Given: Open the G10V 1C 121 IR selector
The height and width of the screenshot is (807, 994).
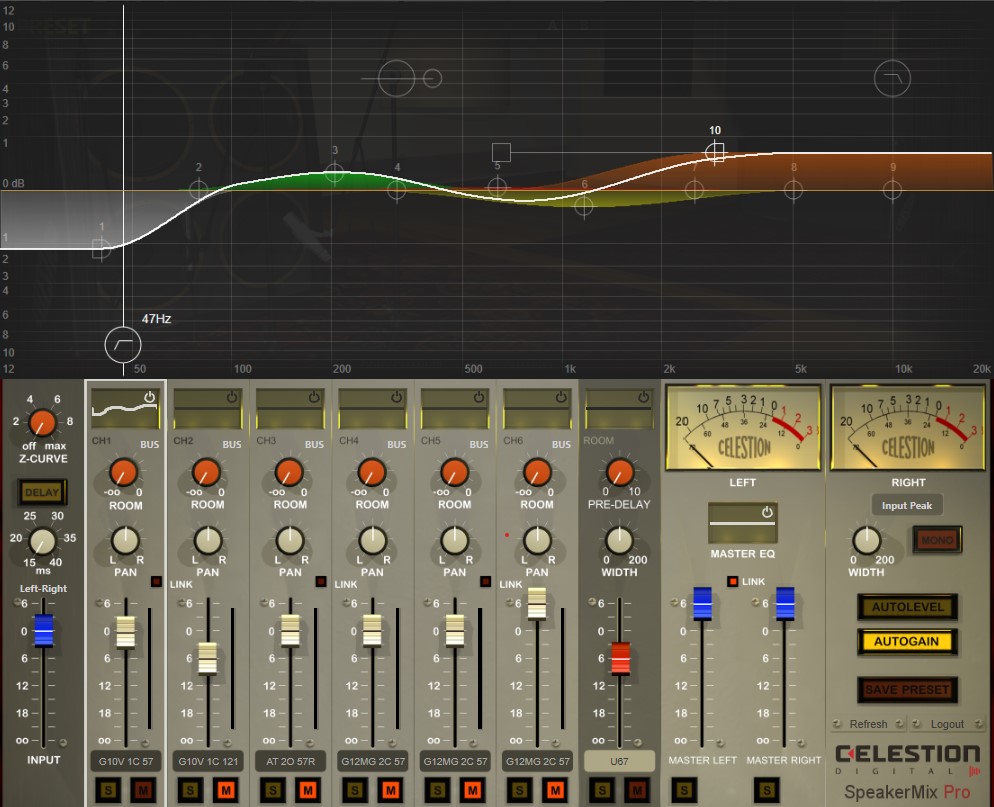Looking at the screenshot, I should click(208, 761).
